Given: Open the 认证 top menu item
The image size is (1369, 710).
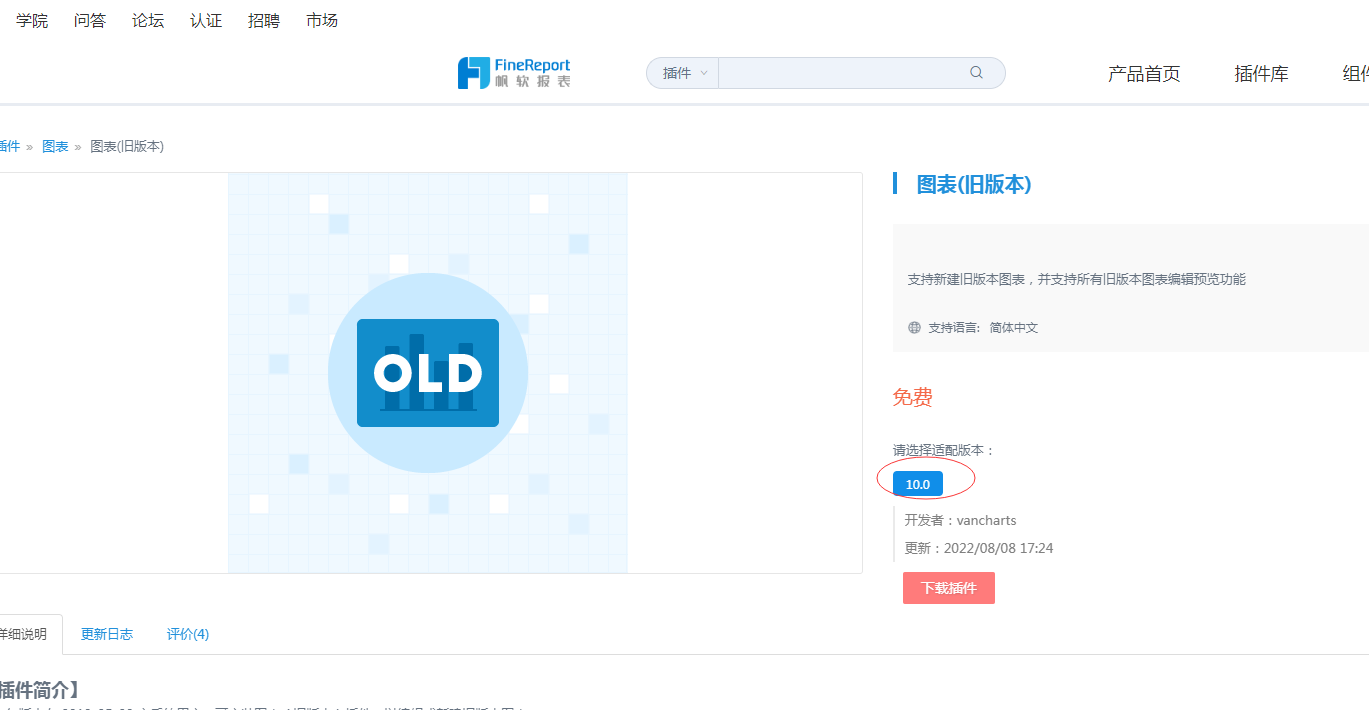Looking at the screenshot, I should [x=206, y=20].
